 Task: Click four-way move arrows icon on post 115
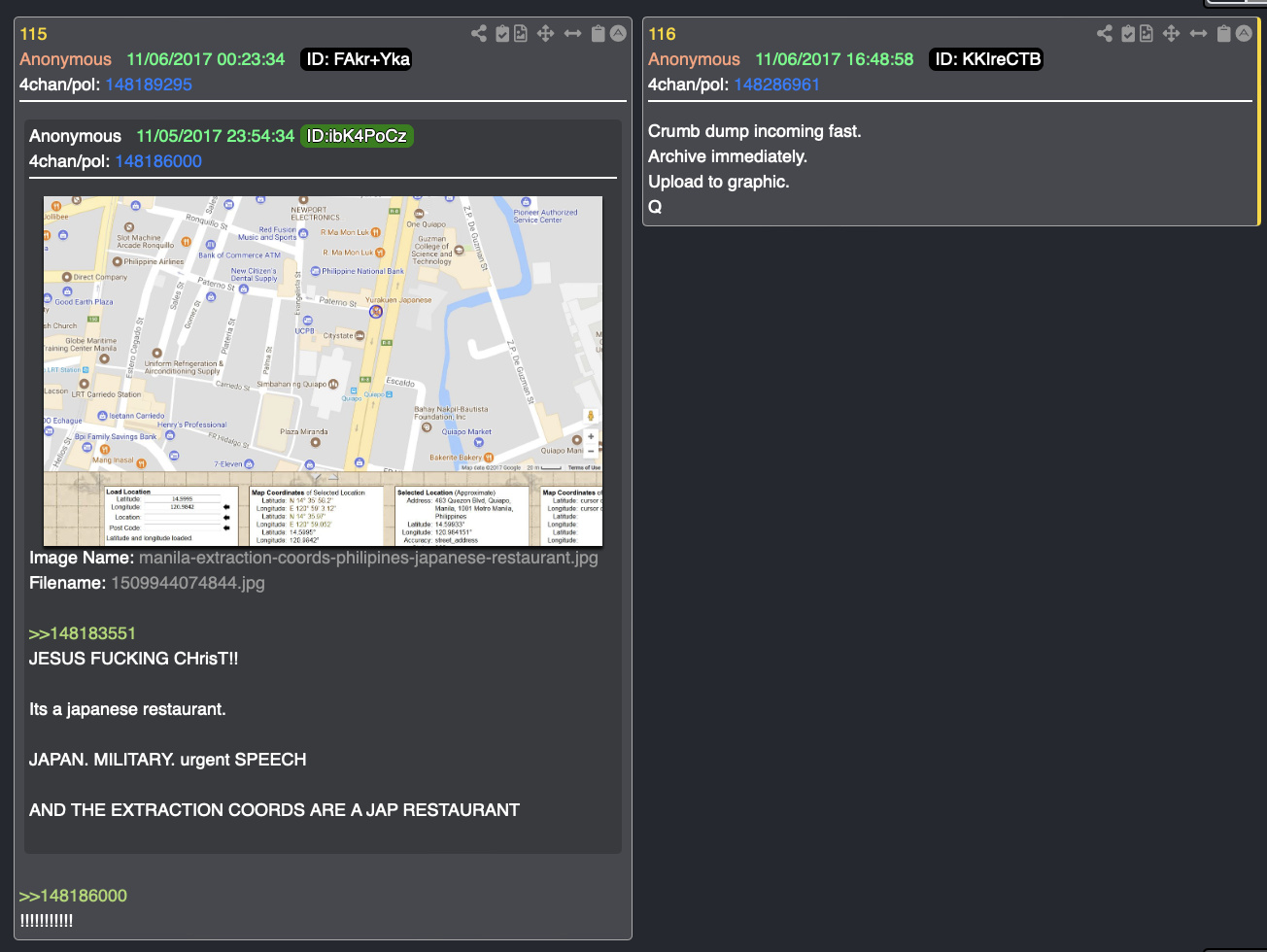[546, 34]
